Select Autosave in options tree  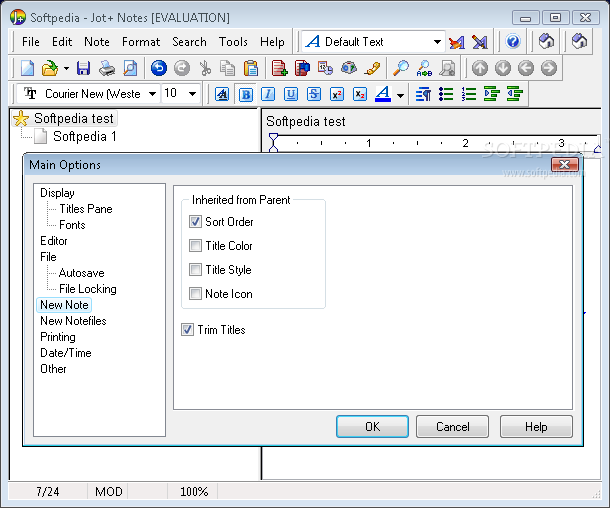click(x=81, y=273)
